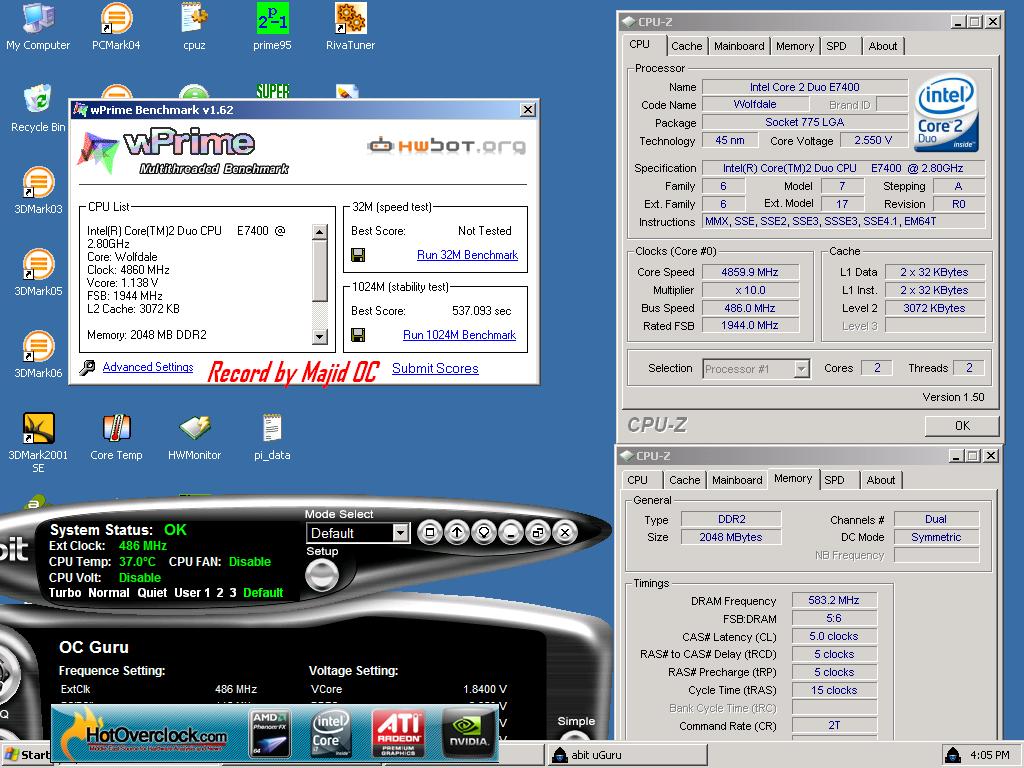
Task: Click the NVIDIA logo in the banner
Action: (x=468, y=734)
